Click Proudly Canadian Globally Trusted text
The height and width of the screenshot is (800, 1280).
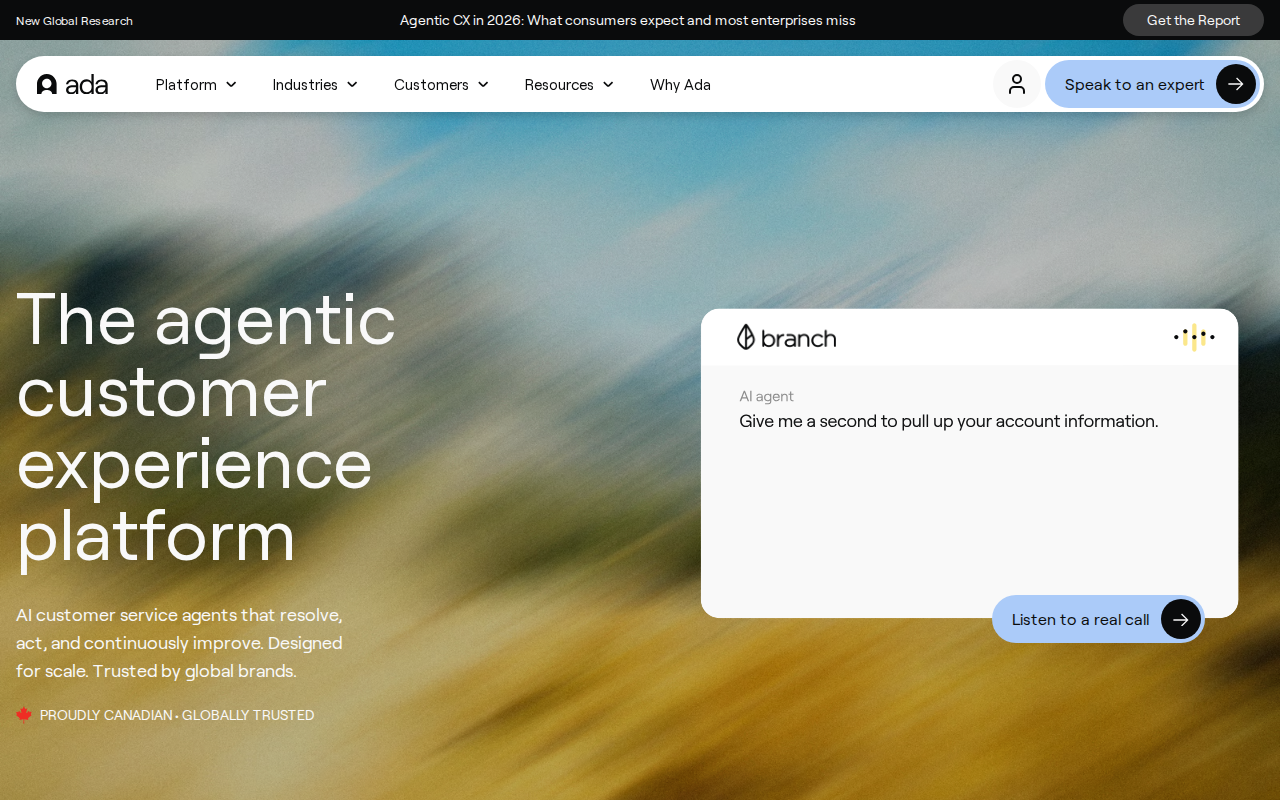(x=177, y=715)
